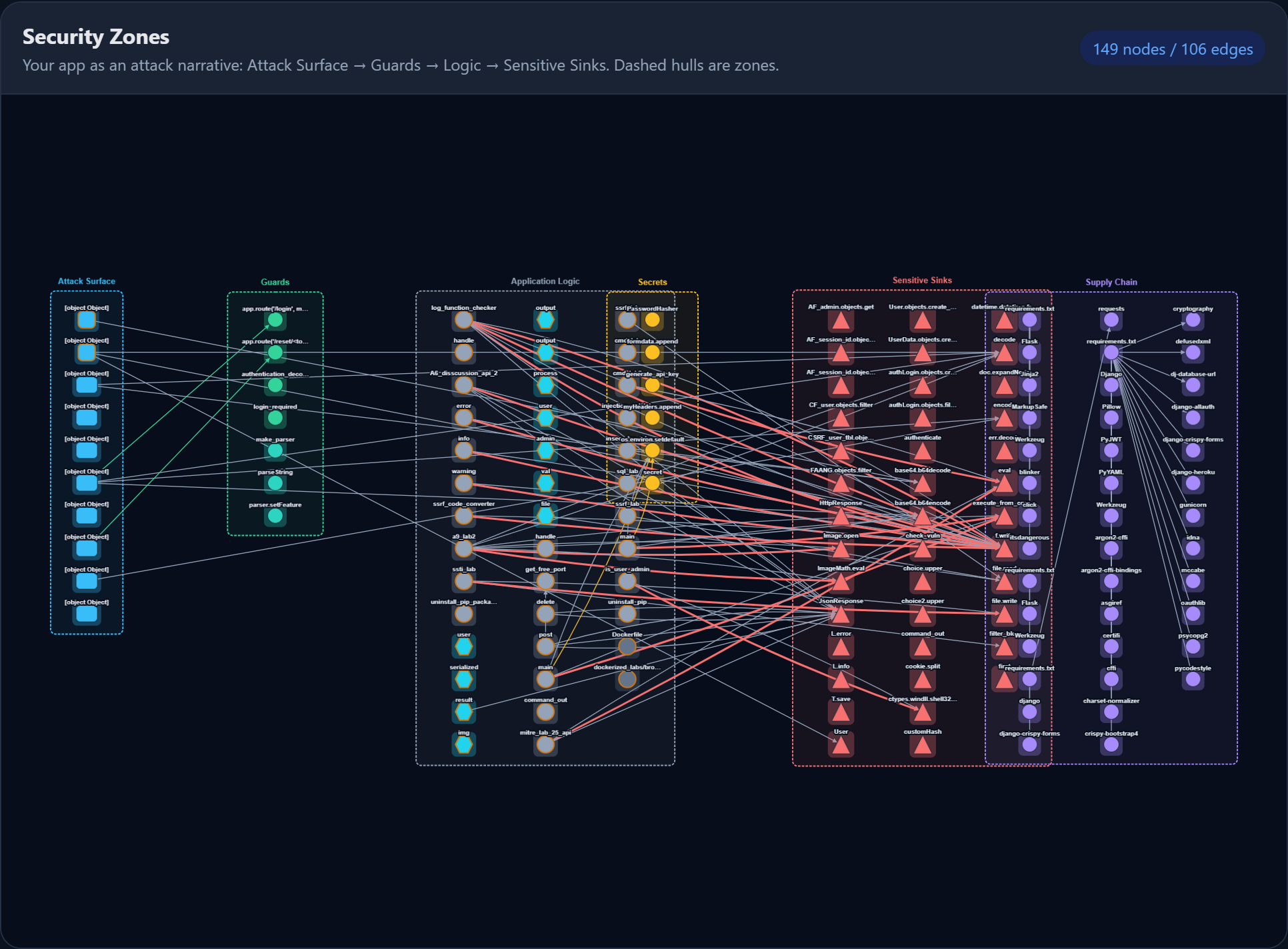Click the process hexagon node
This screenshot has height=949, width=1288.
(546, 385)
